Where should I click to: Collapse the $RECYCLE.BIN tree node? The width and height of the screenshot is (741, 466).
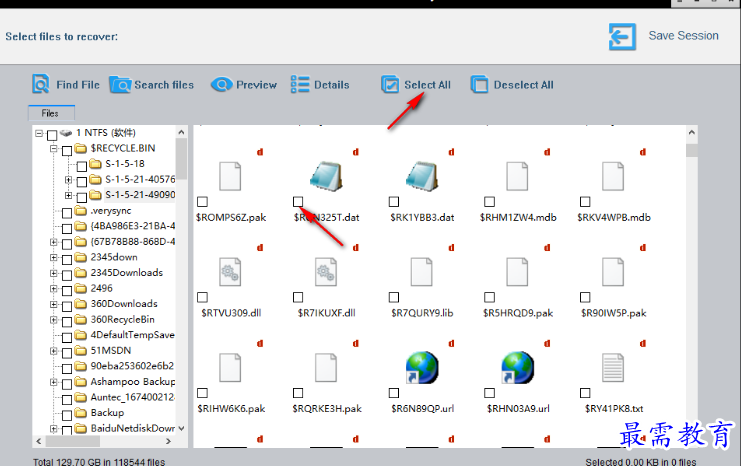(x=54, y=149)
